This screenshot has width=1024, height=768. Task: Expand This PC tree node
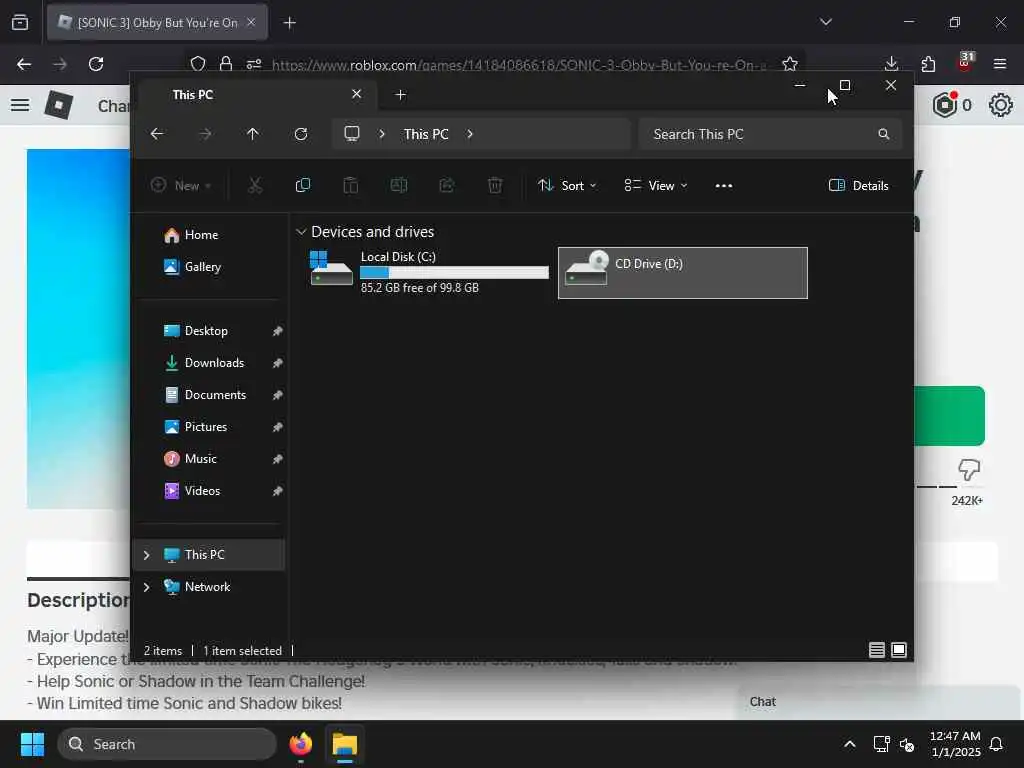click(146, 554)
